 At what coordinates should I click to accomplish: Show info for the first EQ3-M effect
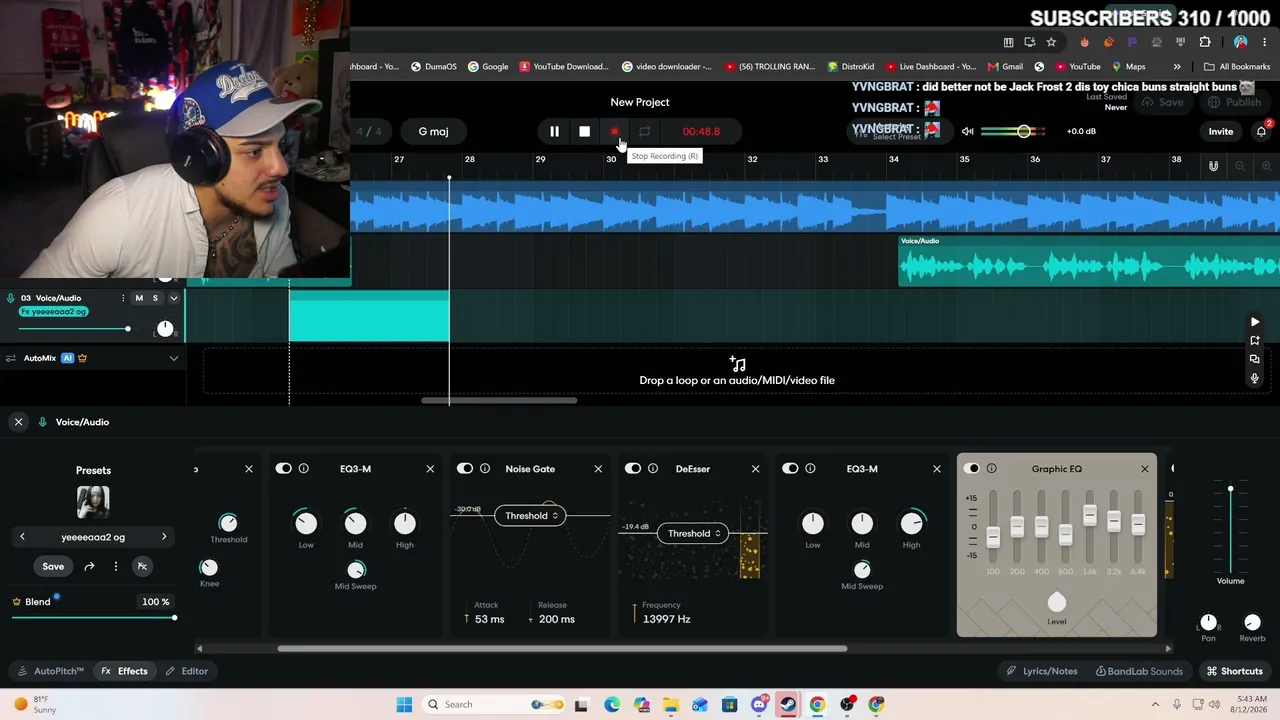click(x=303, y=468)
